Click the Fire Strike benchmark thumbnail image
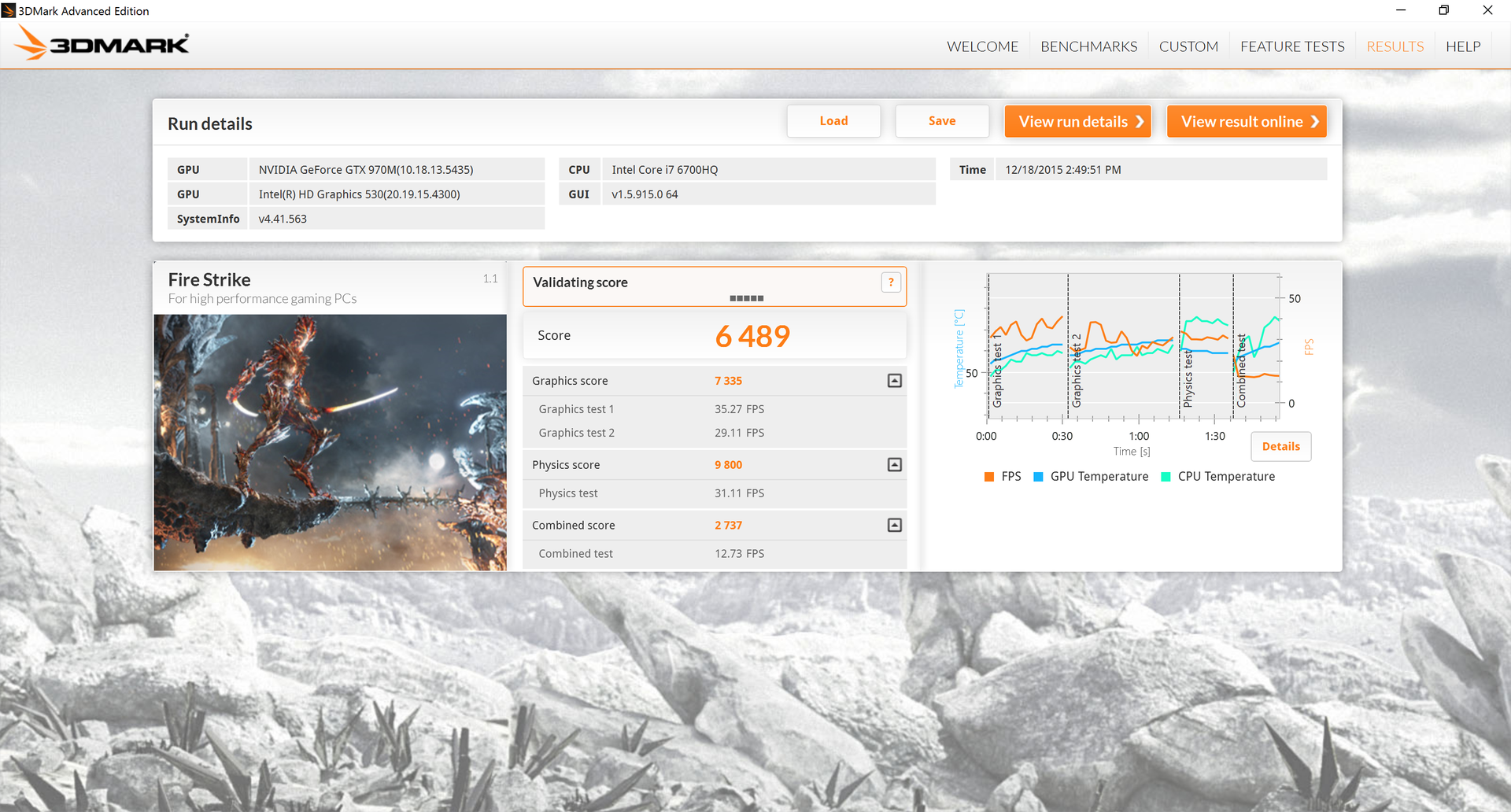Image resolution: width=1511 pixels, height=812 pixels. (331, 442)
